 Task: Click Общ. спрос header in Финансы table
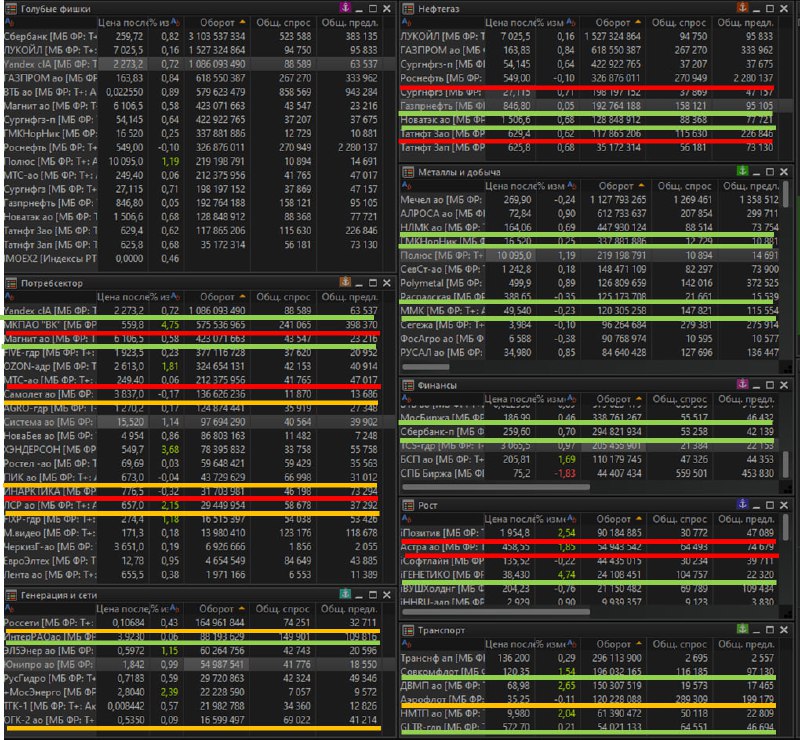click(x=680, y=399)
